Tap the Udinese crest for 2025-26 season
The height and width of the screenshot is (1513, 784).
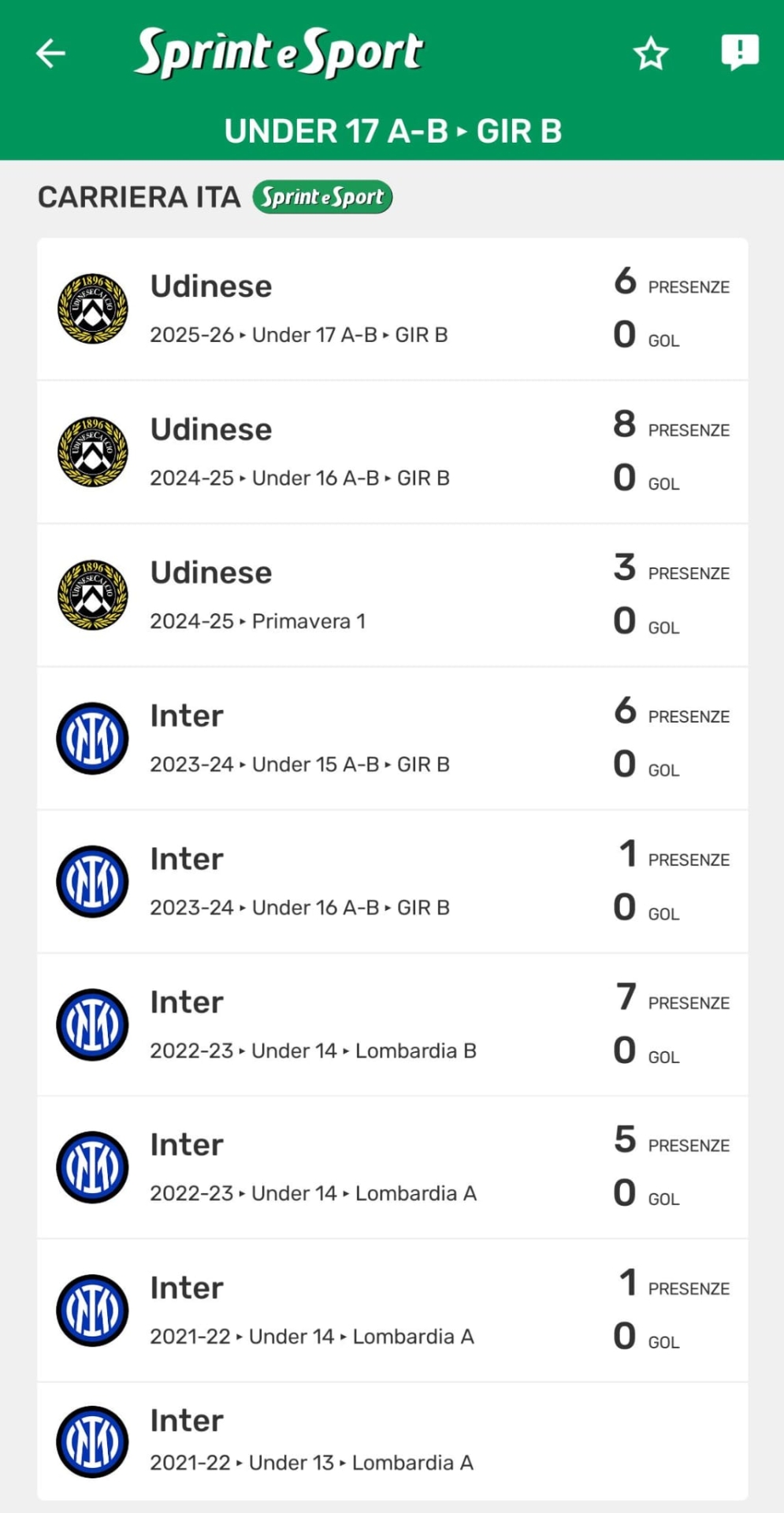(93, 309)
